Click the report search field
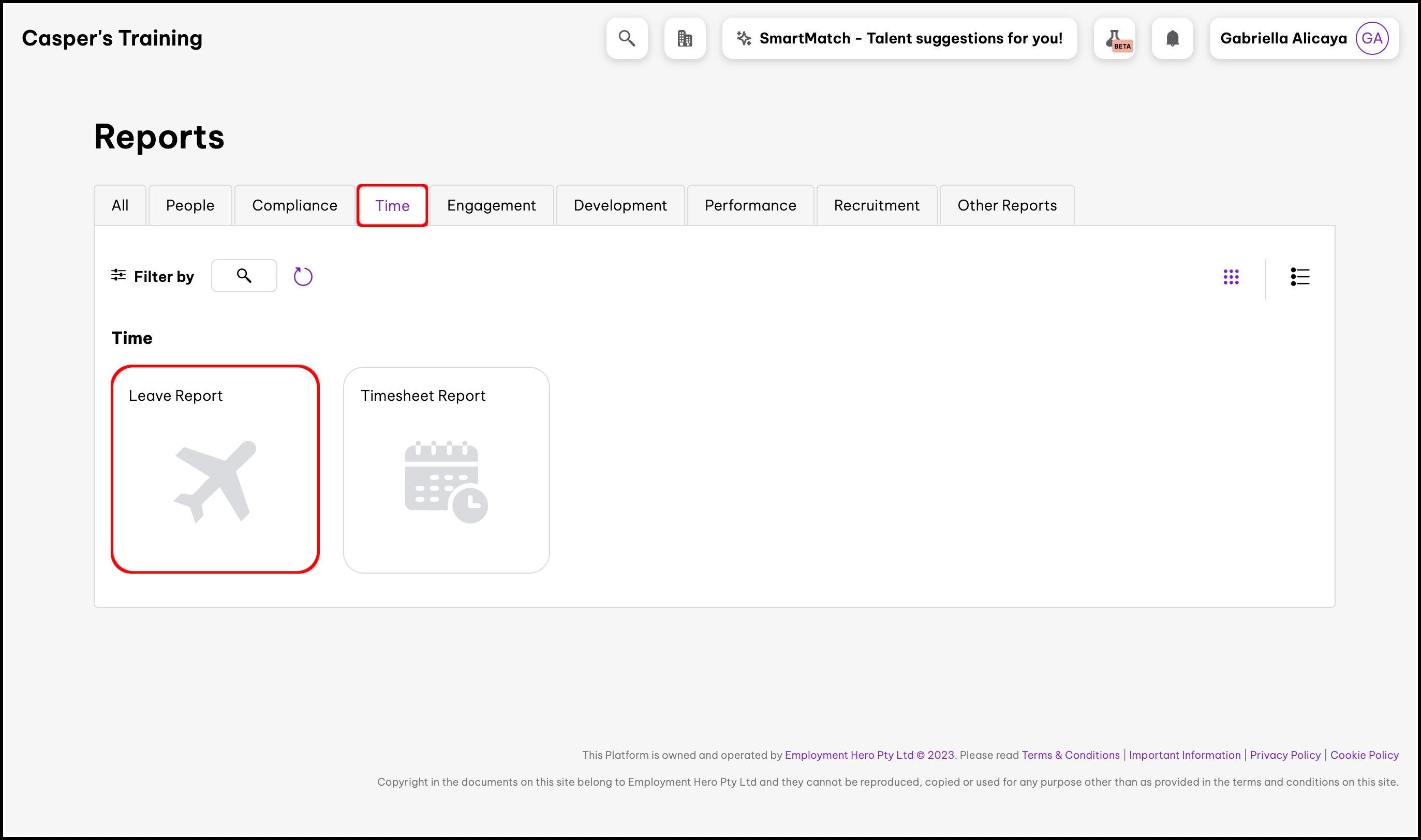The height and width of the screenshot is (840, 1421). point(244,276)
